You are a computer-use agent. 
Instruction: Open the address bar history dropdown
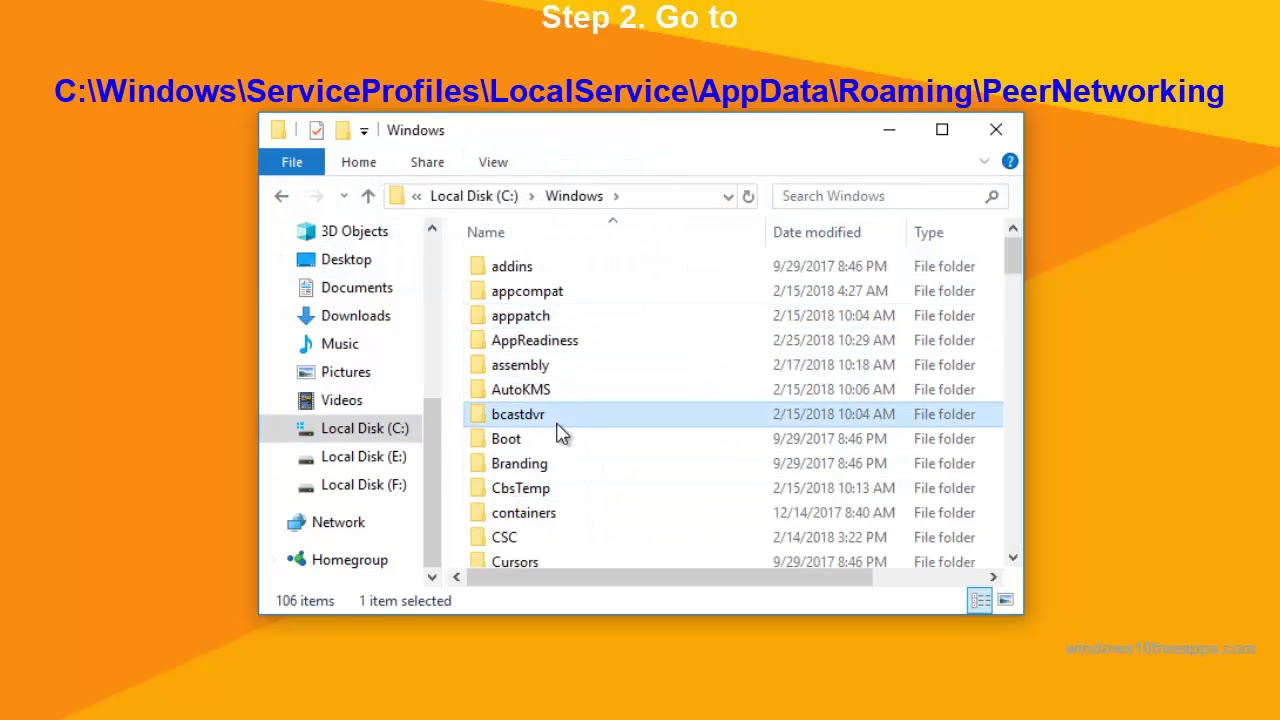coord(728,196)
